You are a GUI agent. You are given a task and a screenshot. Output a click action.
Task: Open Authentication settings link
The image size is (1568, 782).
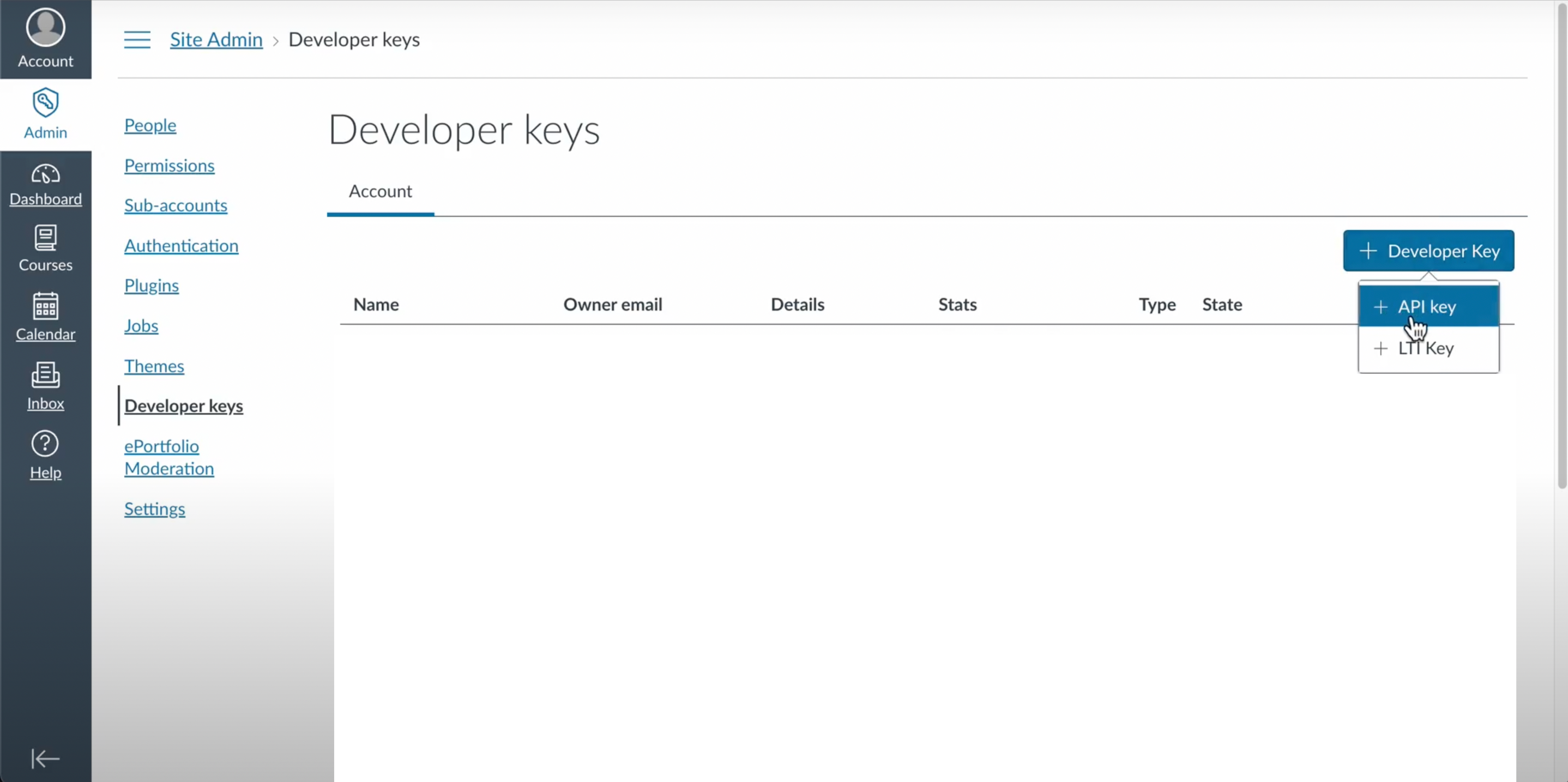click(x=182, y=246)
